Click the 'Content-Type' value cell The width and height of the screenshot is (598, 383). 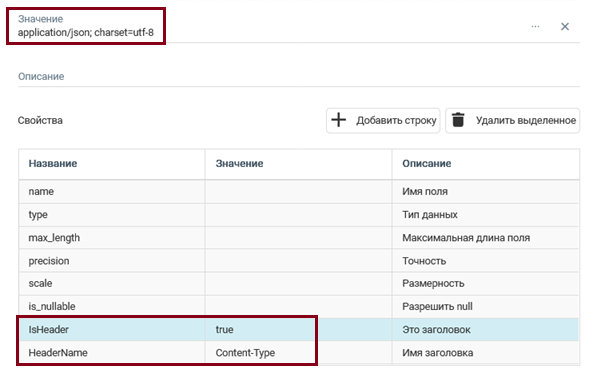pyautogui.click(x=298, y=352)
